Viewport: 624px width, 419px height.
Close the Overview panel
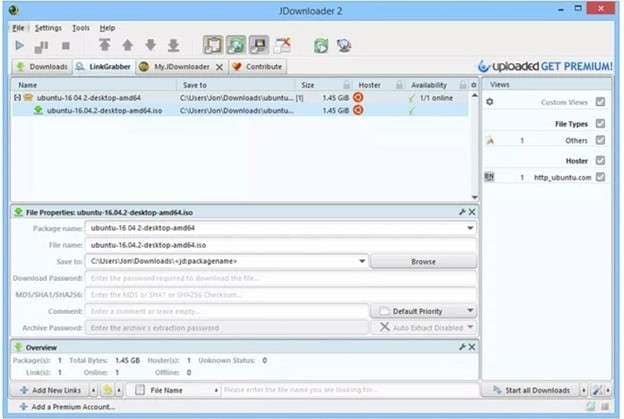[472, 347]
